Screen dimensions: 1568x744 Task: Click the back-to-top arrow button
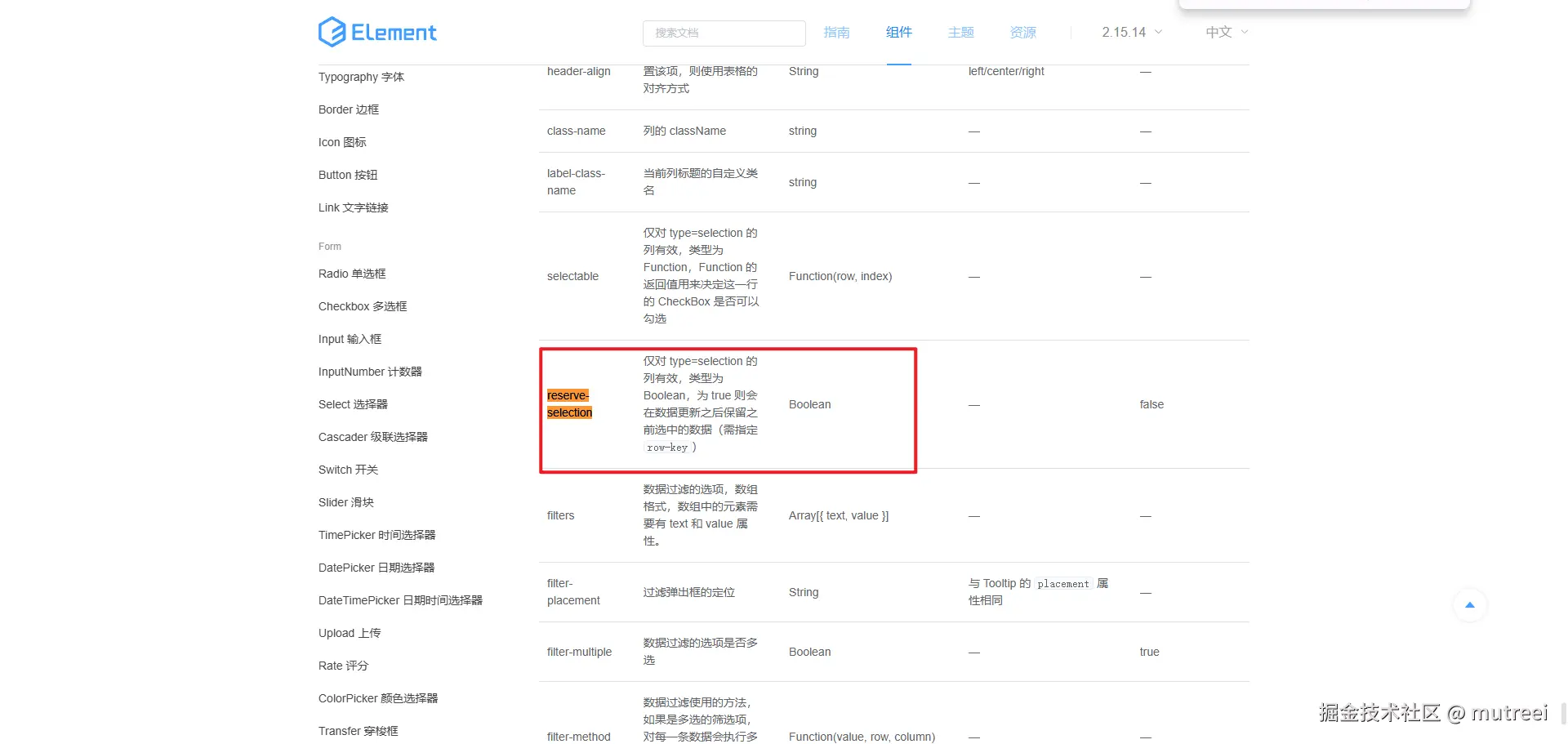click(x=1470, y=605)
